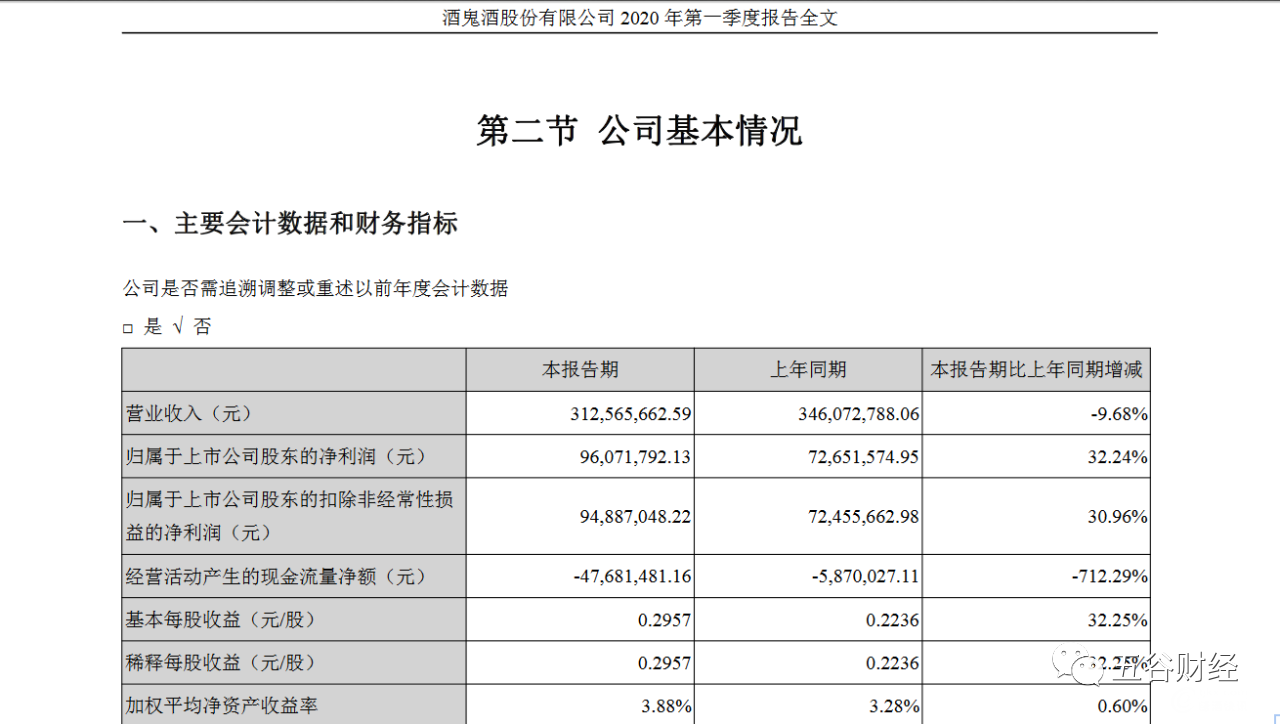Click the -712.29% cash flow change cell
The image size is (1280, 724).
[x=1110, y=577]
